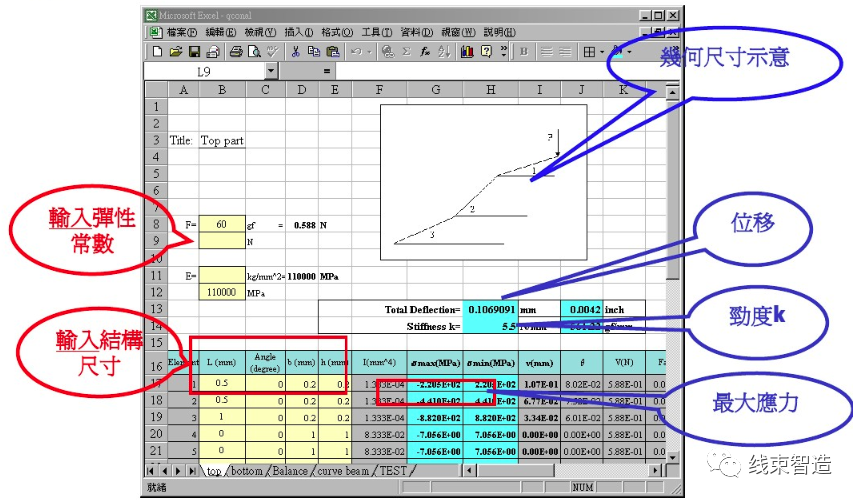Click the vertical scrollbar down arrow
The width and height of the screenshot is (859, 502).
[673, 457]
